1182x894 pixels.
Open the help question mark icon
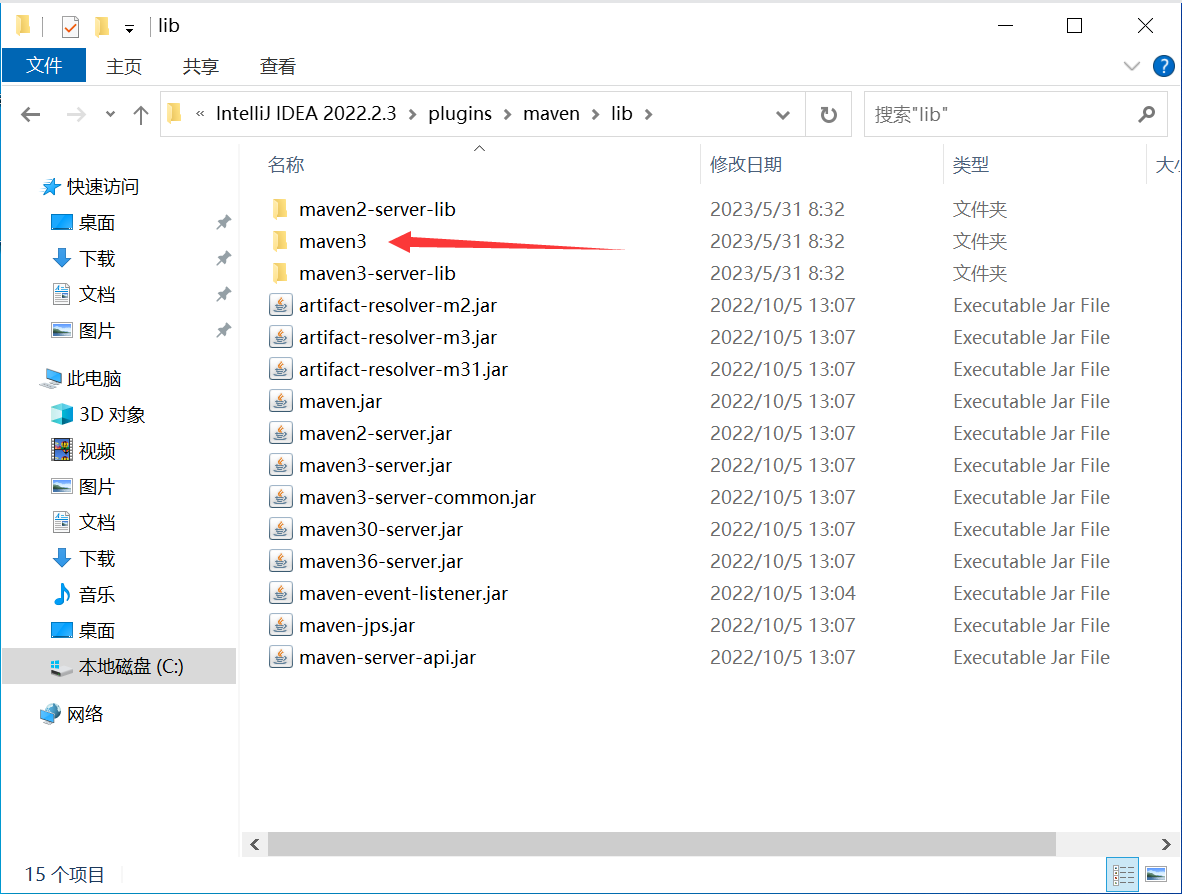[1163, 66]
